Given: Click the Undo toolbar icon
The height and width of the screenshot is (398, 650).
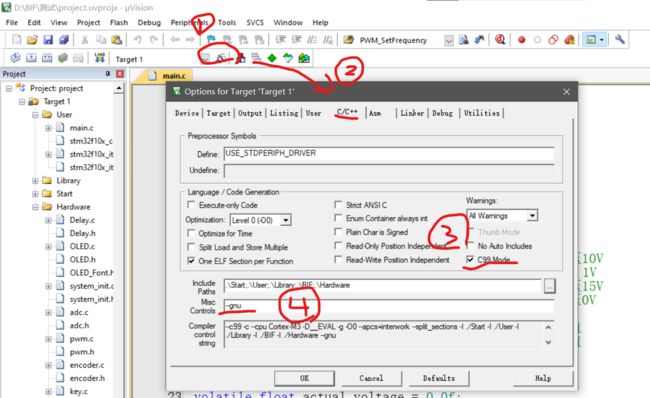Looking at the screenshot, I should 138,40.
